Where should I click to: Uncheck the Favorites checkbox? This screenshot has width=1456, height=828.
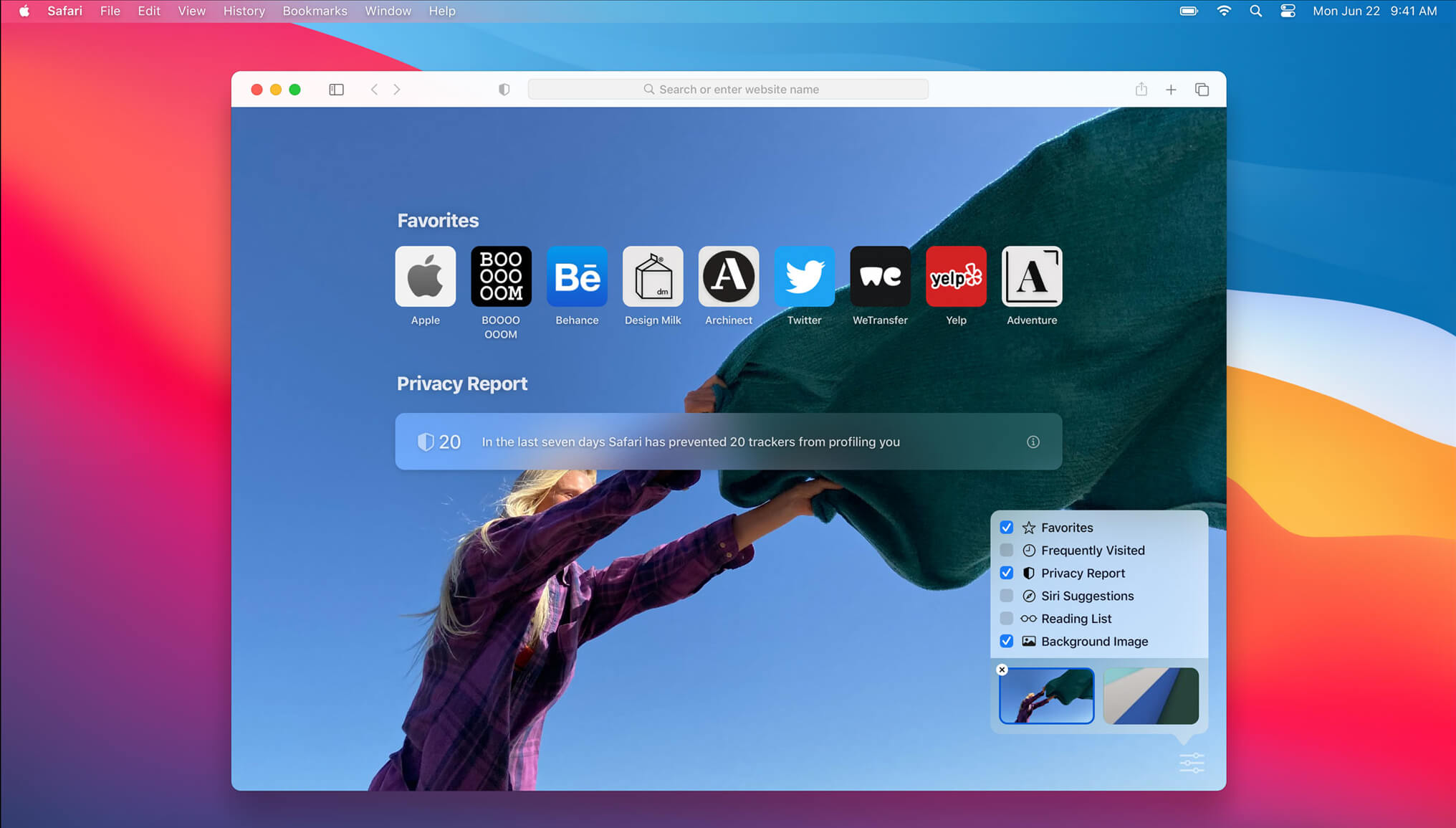(1006, 528)
